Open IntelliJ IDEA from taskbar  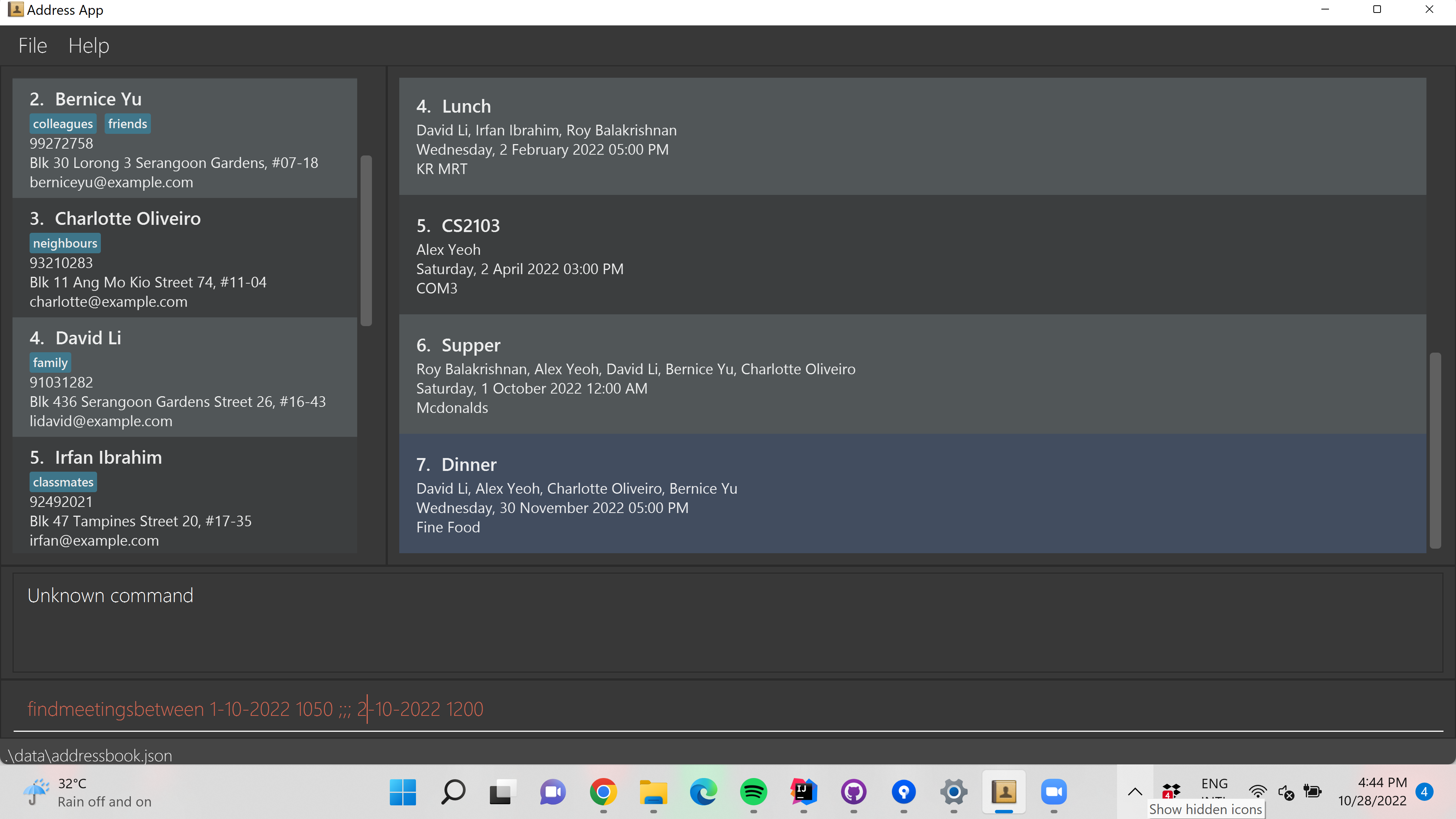point(803,792)
